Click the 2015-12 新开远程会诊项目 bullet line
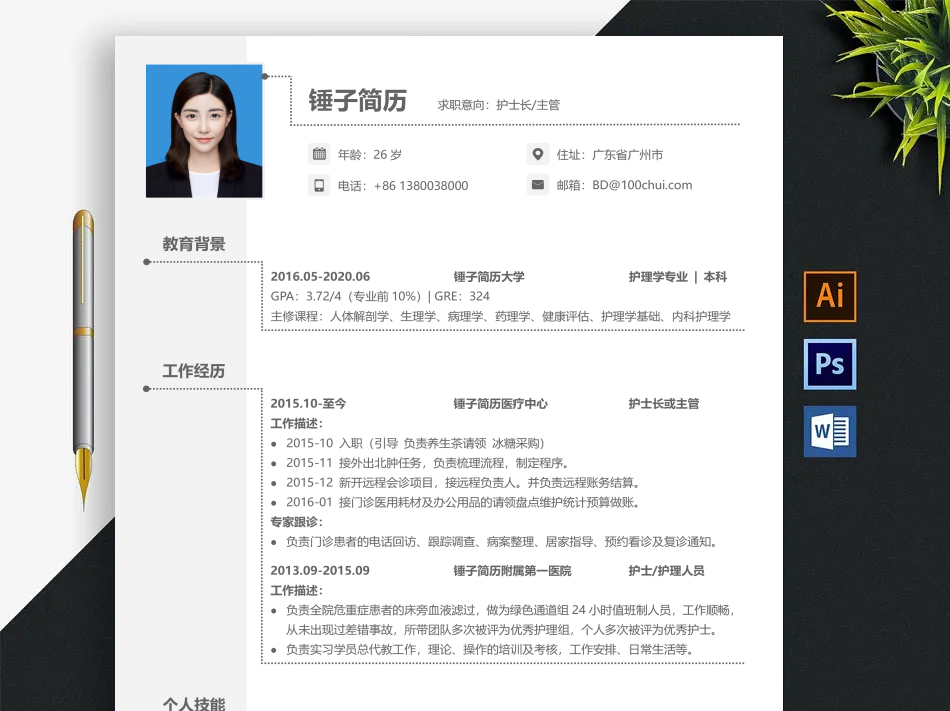Viewport: 950px width, 711px height. tap(463, 483)
